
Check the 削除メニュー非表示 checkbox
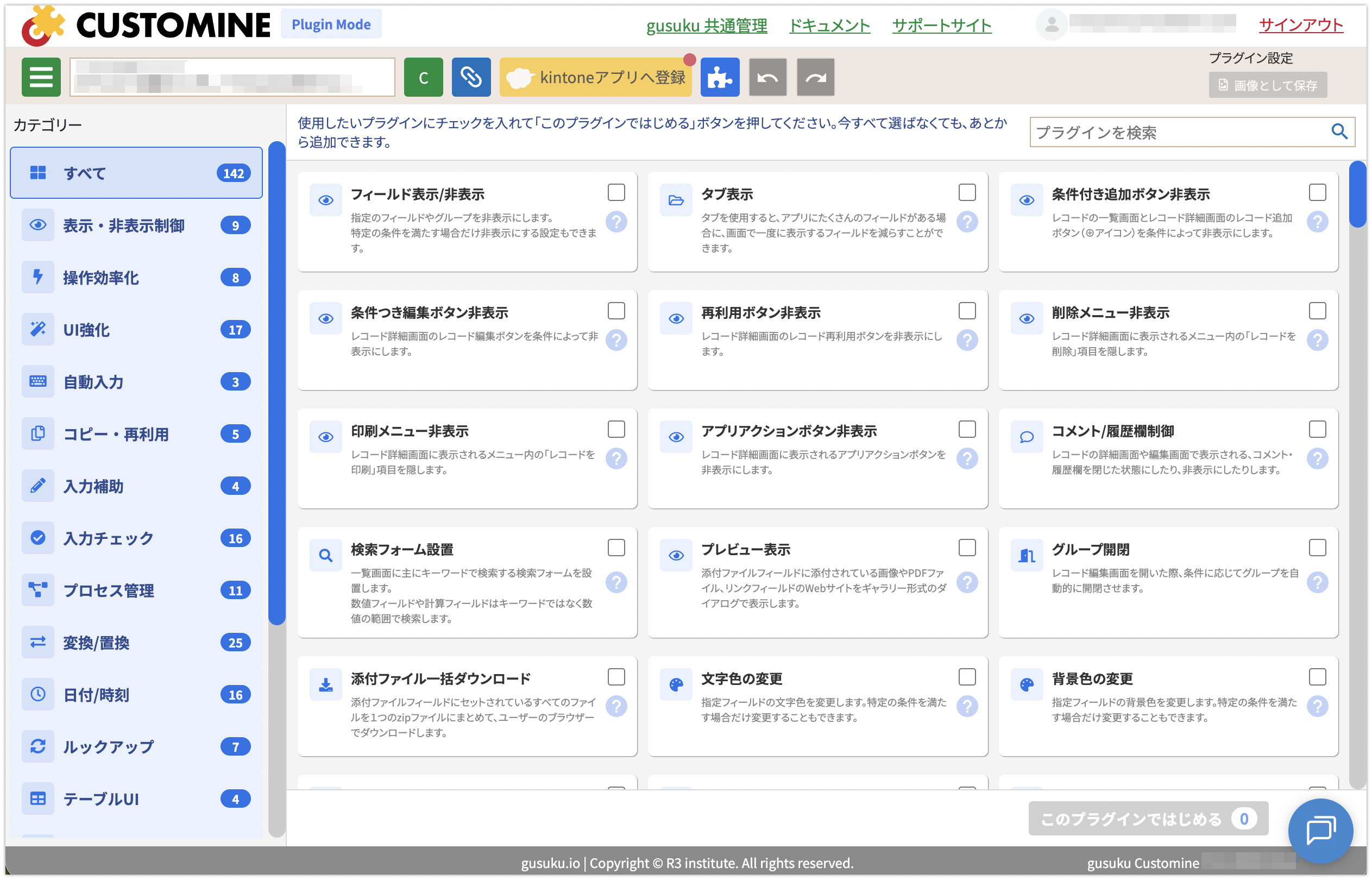[x=1317, y=311]
